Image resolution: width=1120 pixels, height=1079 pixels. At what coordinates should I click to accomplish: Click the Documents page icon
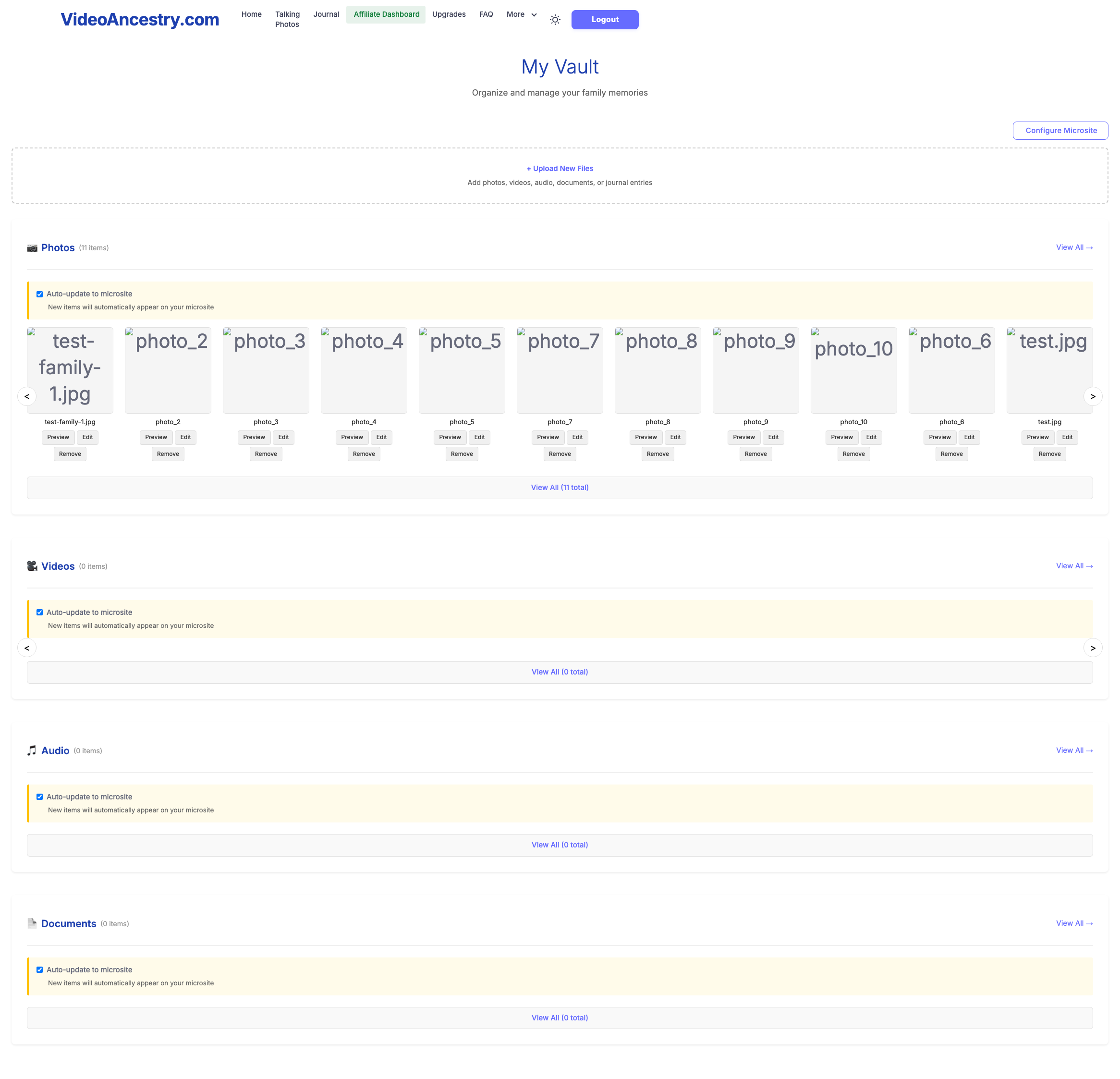[x=32, y=923]
